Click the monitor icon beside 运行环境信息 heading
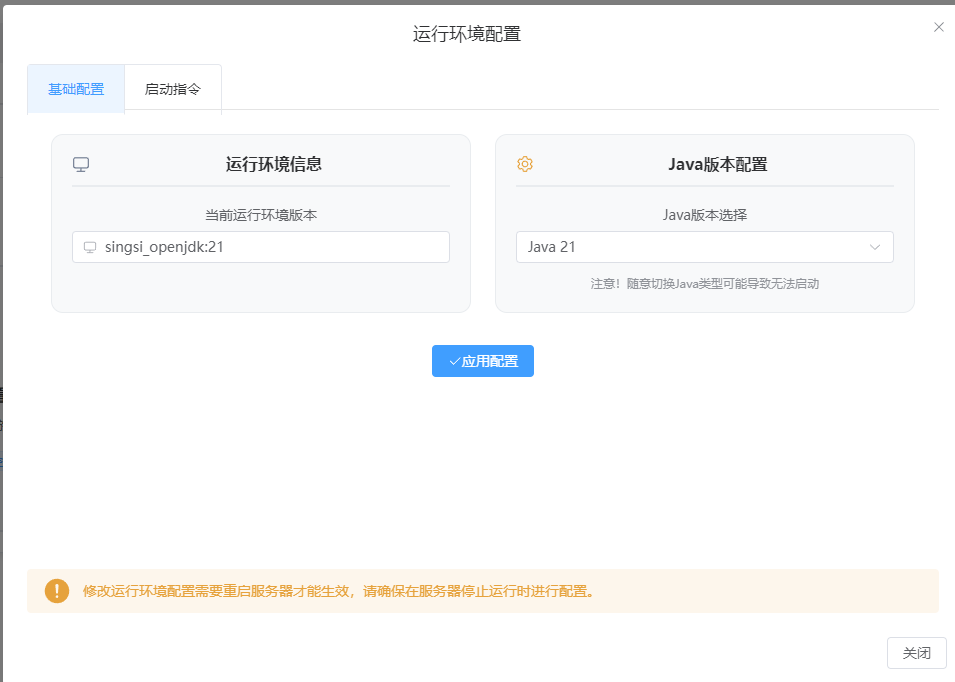This screenshot has height=682, width=955. click(81, 164)
